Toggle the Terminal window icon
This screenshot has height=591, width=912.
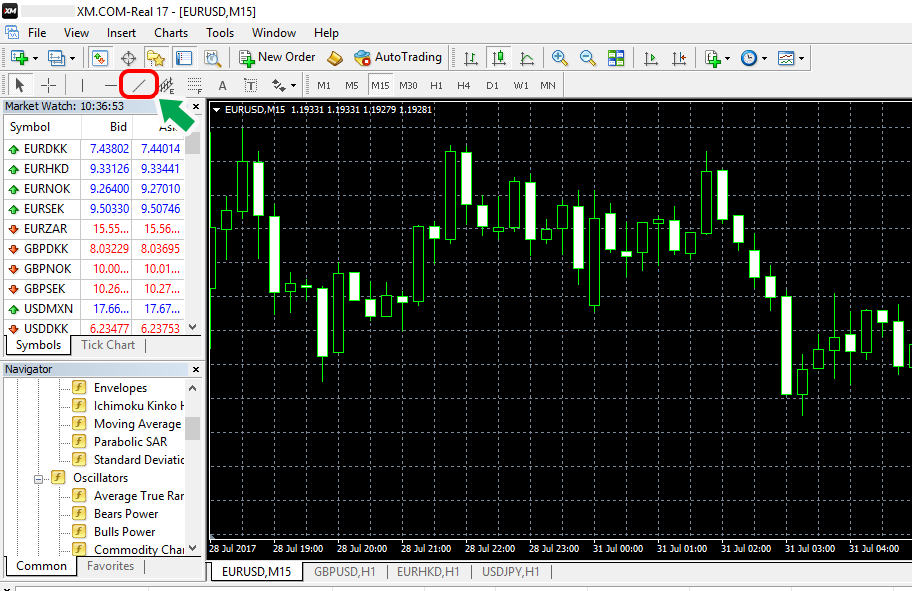(x=184, y=58)
